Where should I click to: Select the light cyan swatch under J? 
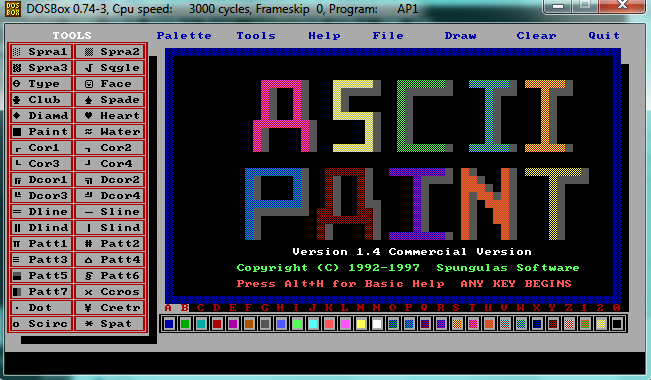[x=313, y=324]
